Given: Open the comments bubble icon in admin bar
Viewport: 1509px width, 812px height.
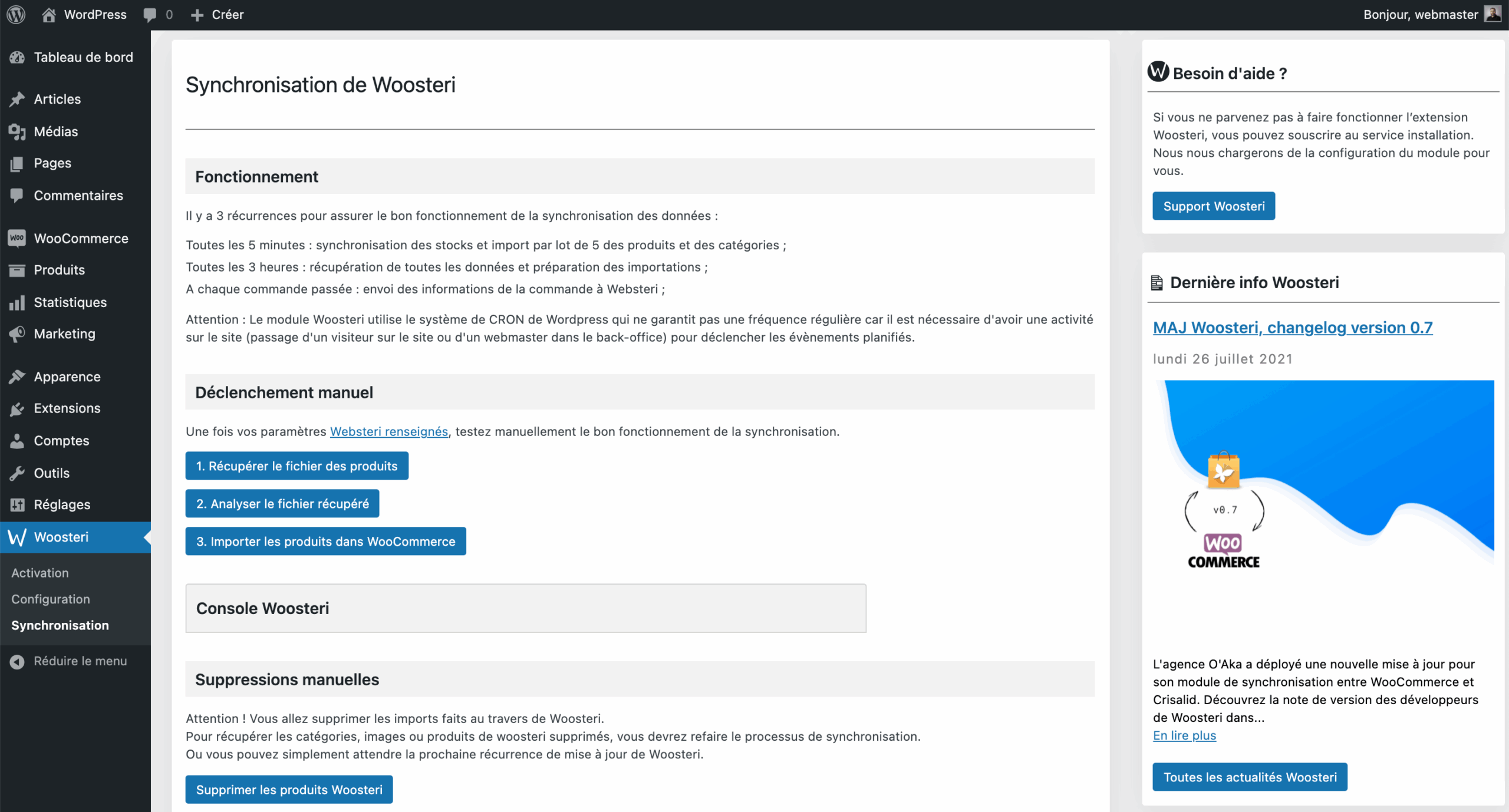Looking at the screenshot, I should click(x=150, y=15).
